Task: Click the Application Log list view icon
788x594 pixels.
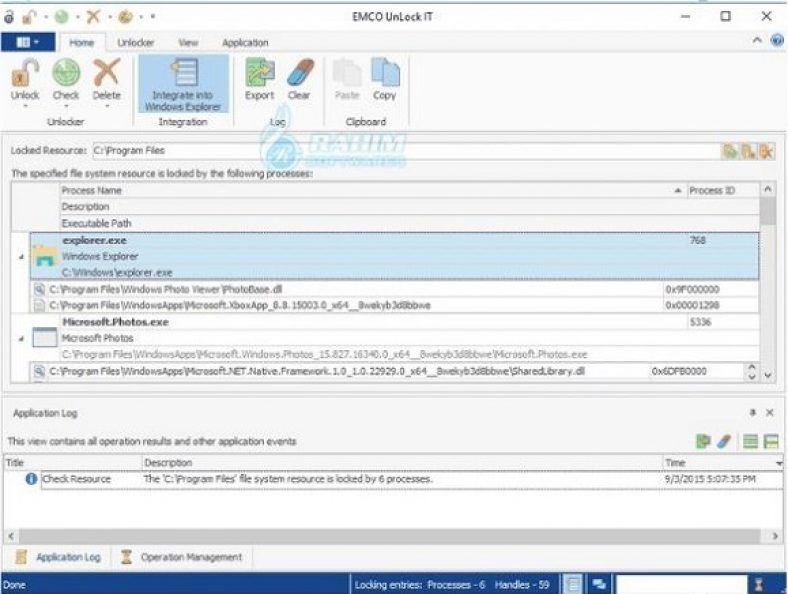Action: coord(750,441)
